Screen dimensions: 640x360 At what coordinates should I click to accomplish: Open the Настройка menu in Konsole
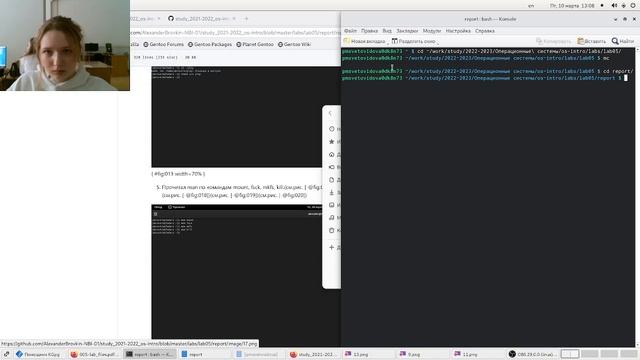[458, 31]
